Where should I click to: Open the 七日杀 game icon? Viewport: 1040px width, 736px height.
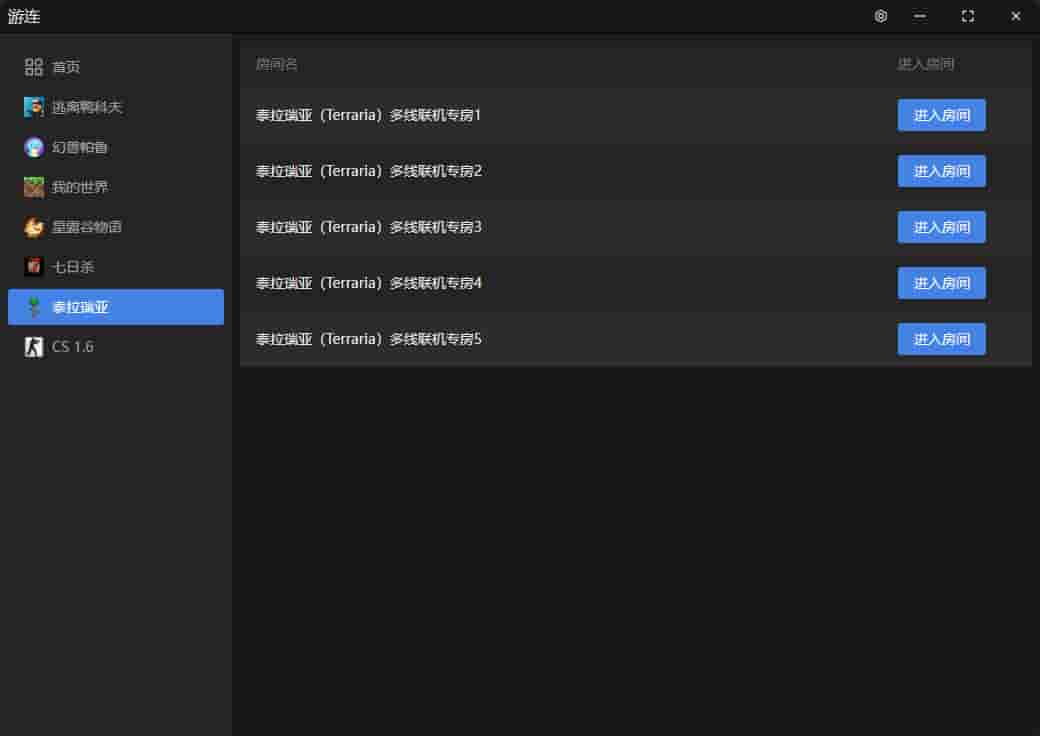34,267
